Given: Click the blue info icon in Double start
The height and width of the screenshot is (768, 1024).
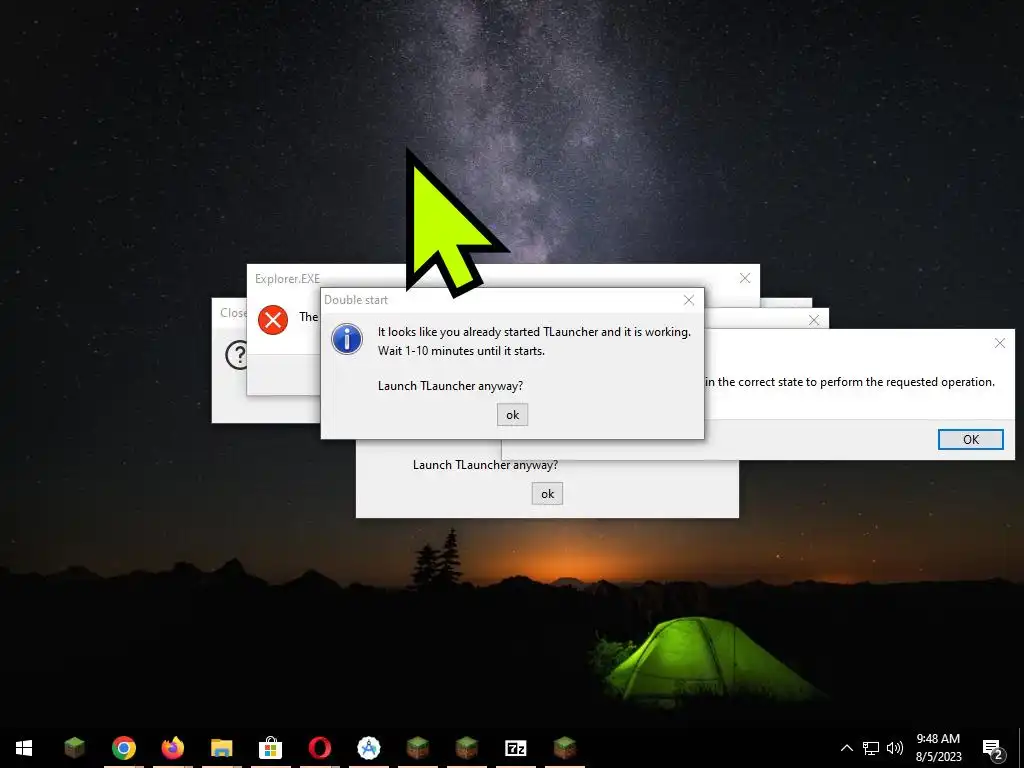Looking at the screenshot, I should click(x=347, y=340).
